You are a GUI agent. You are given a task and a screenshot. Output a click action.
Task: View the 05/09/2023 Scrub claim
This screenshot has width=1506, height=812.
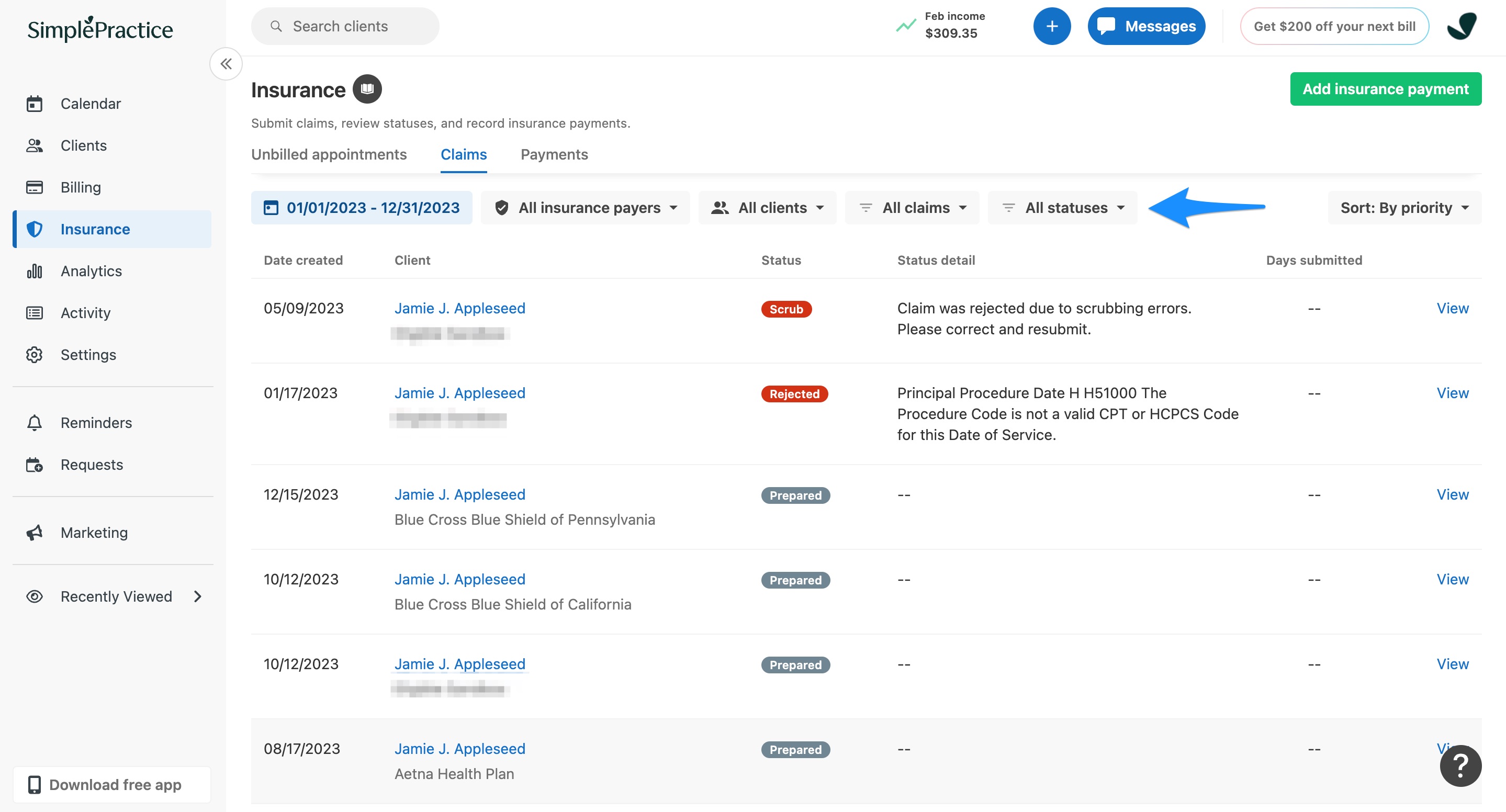click(1452, 308)
